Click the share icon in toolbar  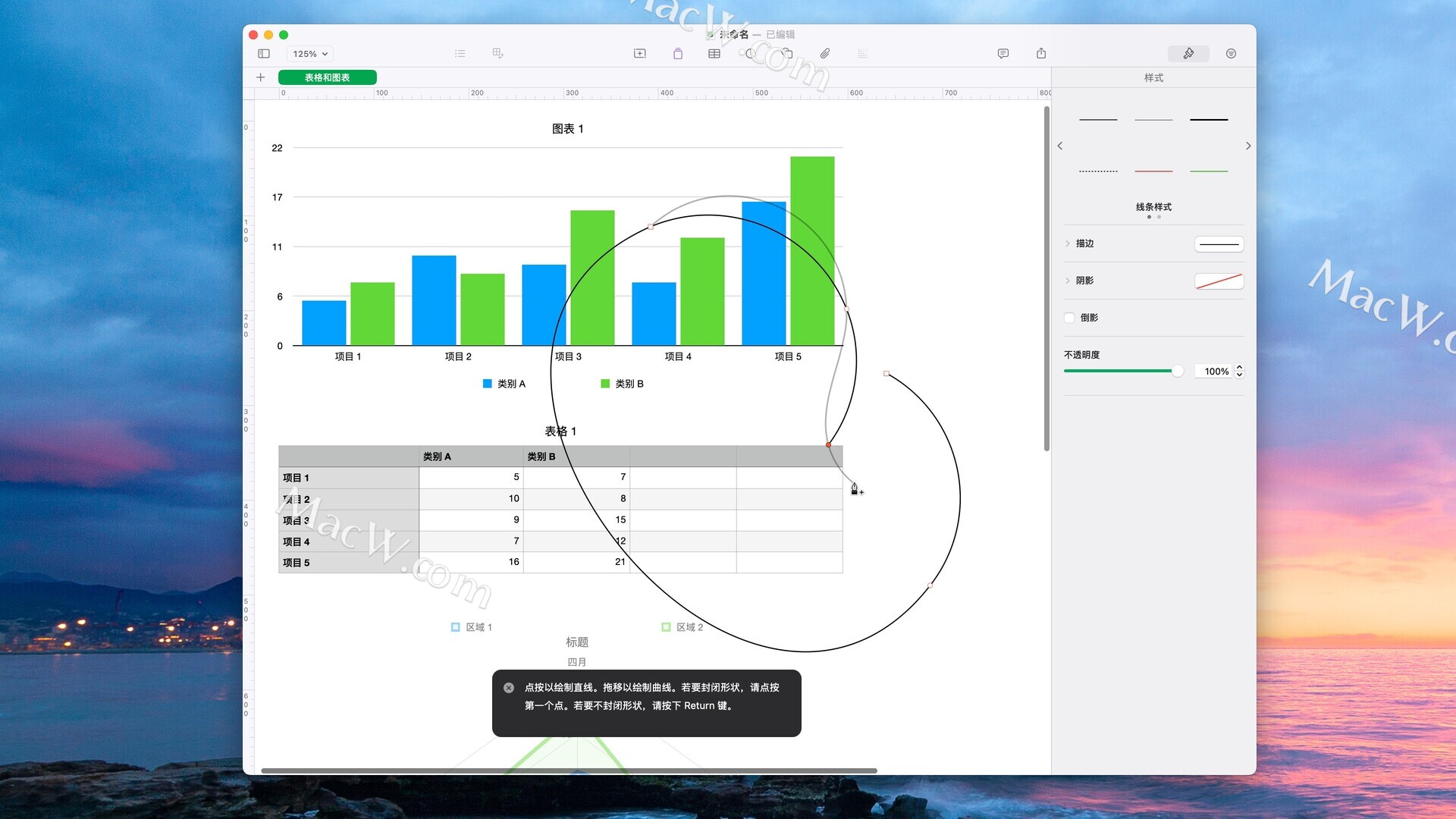coord(1041,54)
